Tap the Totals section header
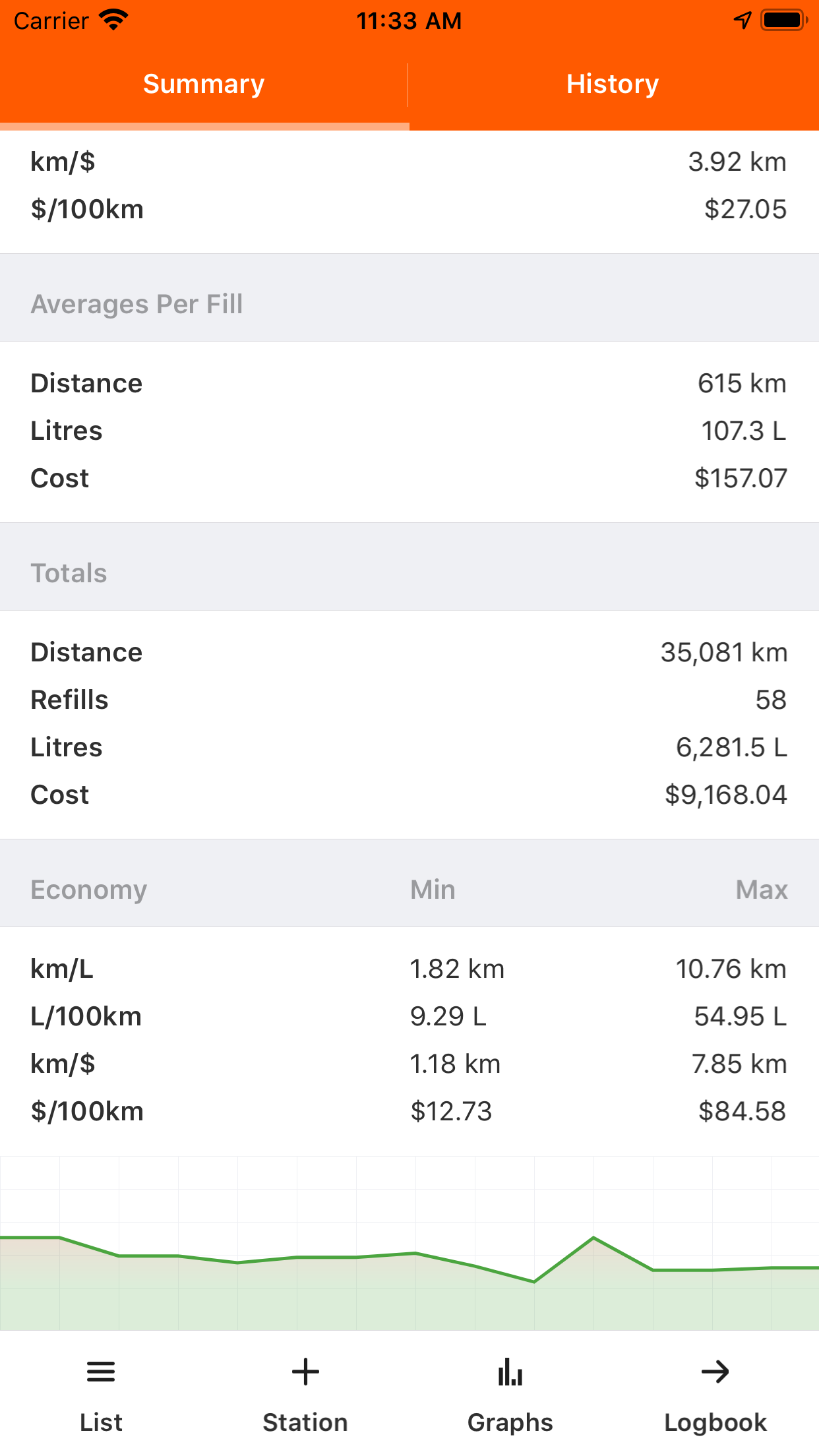Viewport: 819px width, 1456px height. pos(69,573)
